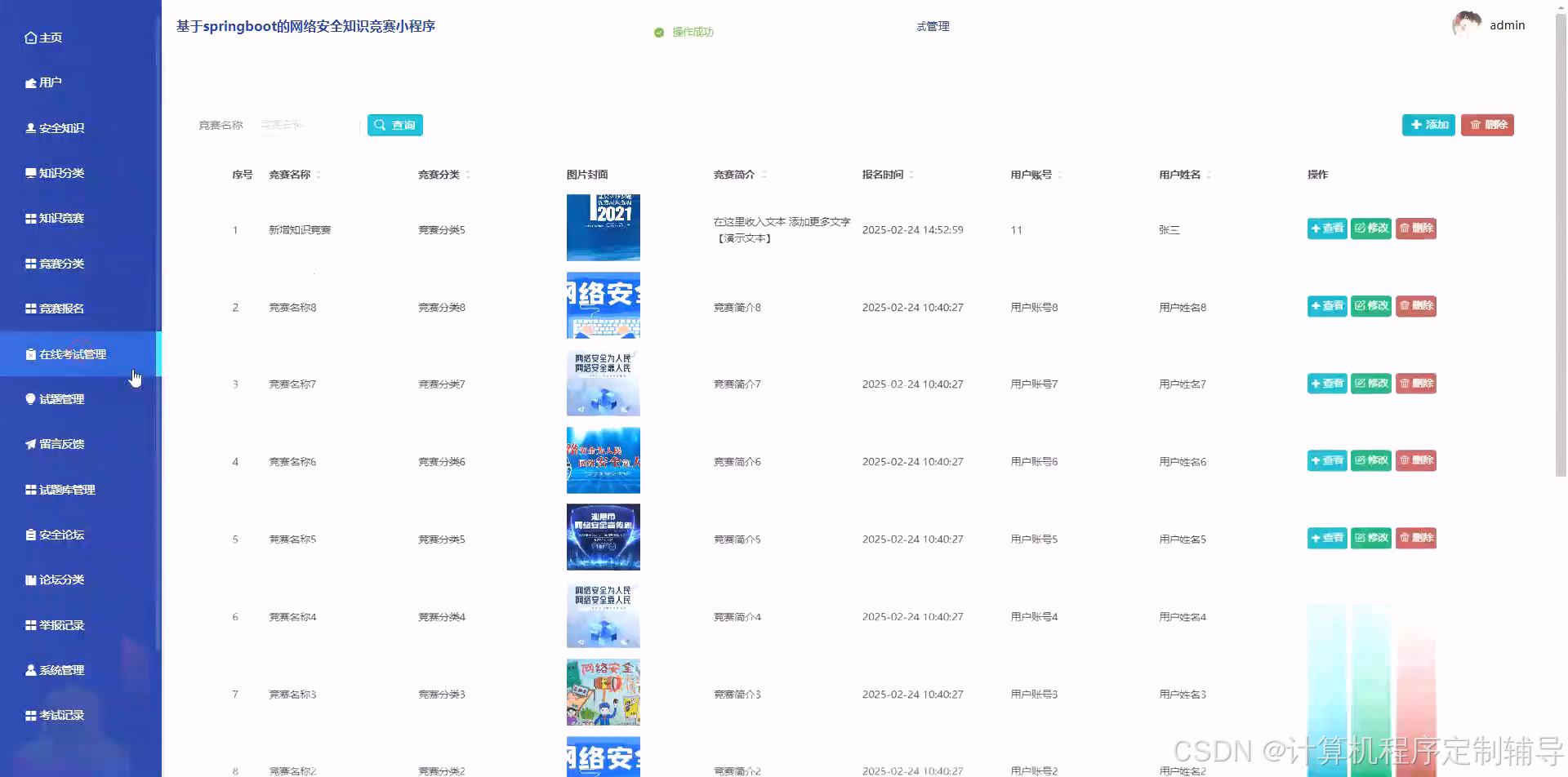Click the admin avatar picture
Viewport: 1568px width, 777px height.
[1467, 23]
